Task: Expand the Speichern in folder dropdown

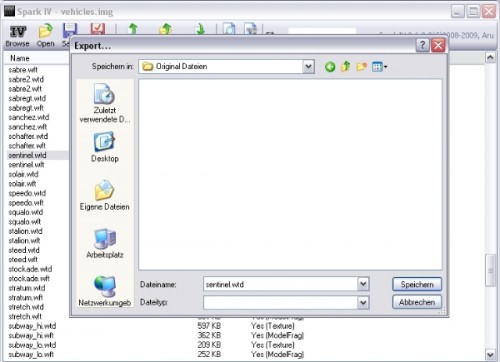Action: 308,66
